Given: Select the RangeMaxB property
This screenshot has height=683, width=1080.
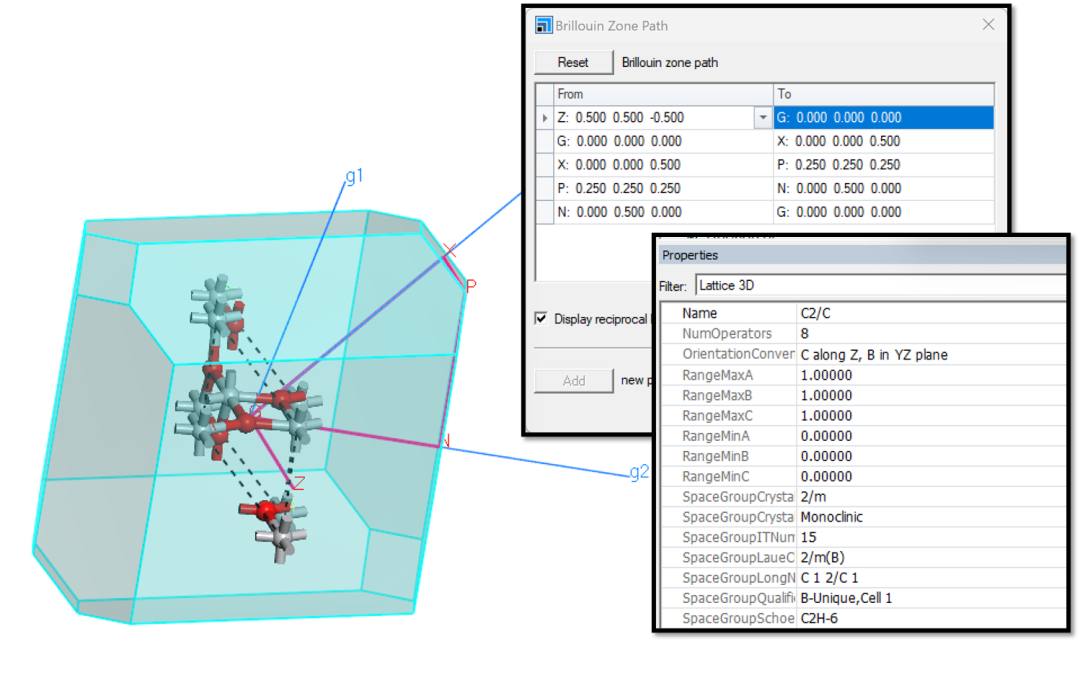Looking at the screenshot, I should pyautogui.click(x=863, y=395).
